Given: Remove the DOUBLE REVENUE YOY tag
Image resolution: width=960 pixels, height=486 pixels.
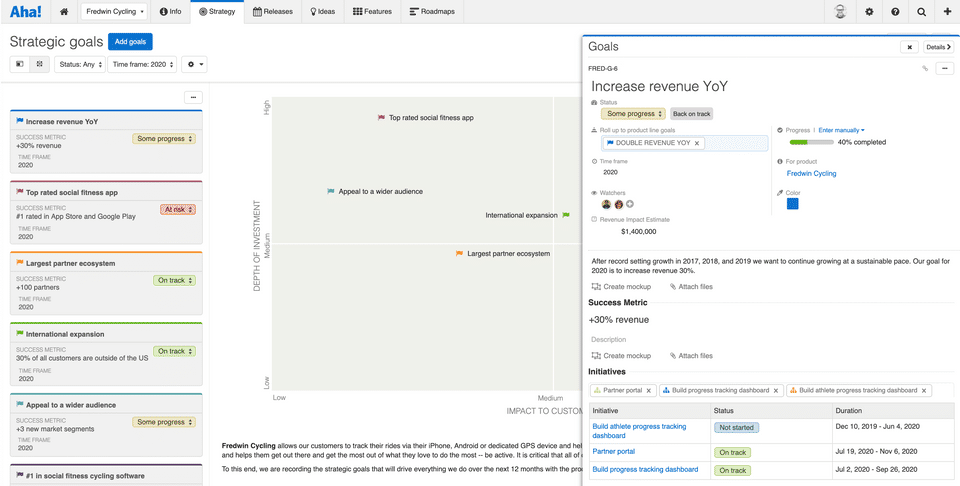Looking at the screenshot, I should coord(697,143).
